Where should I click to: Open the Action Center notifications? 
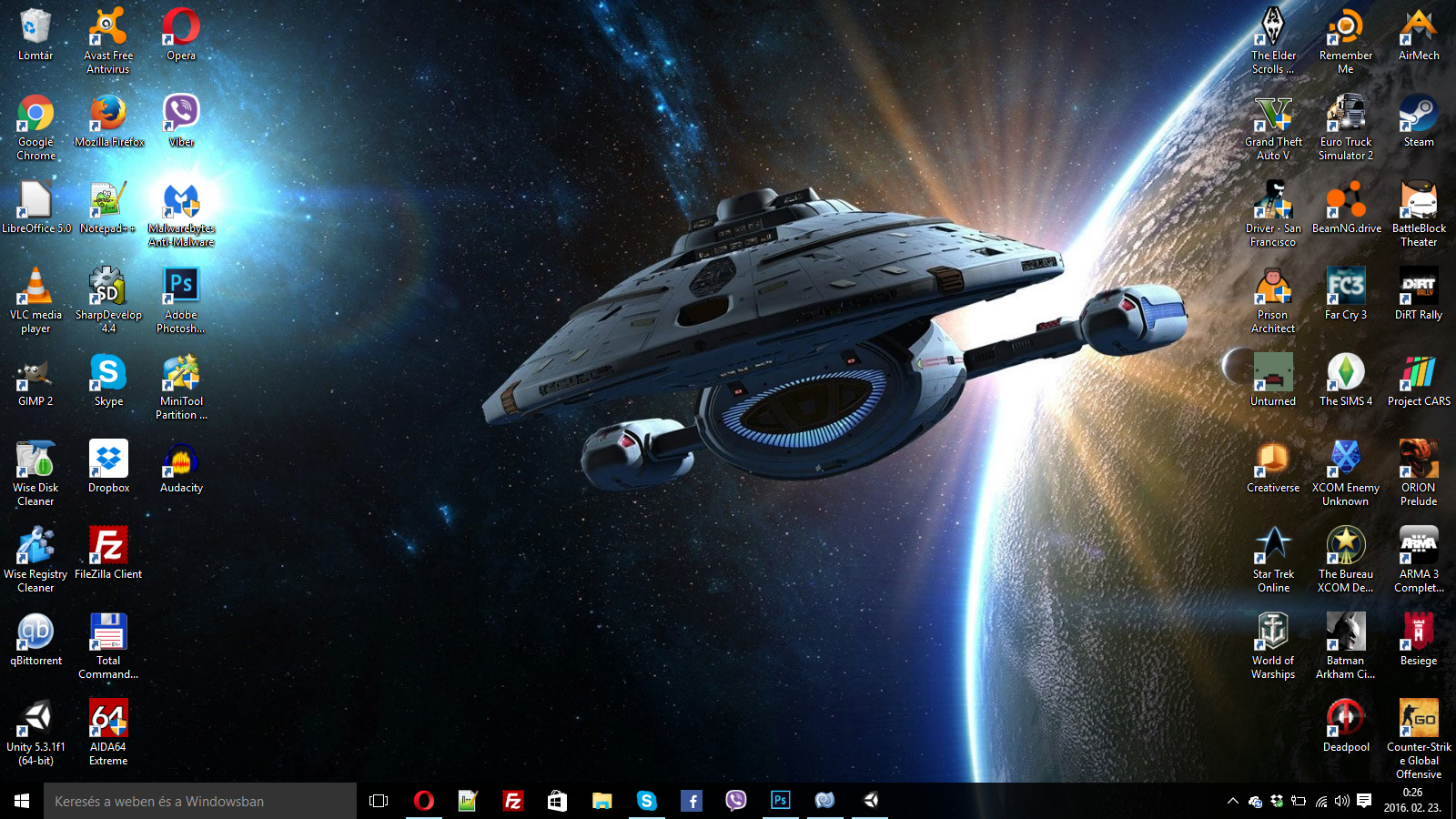(x=1364, y=801)
